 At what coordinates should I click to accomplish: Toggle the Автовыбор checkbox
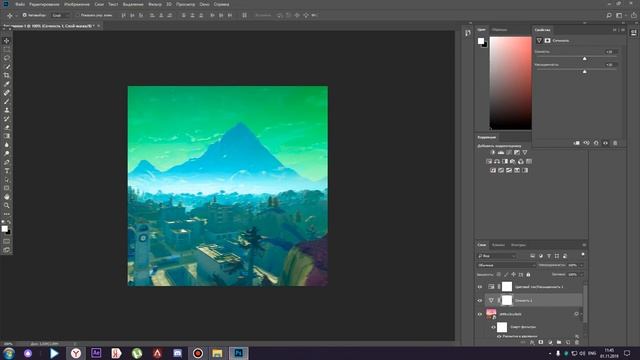[24, 15]
